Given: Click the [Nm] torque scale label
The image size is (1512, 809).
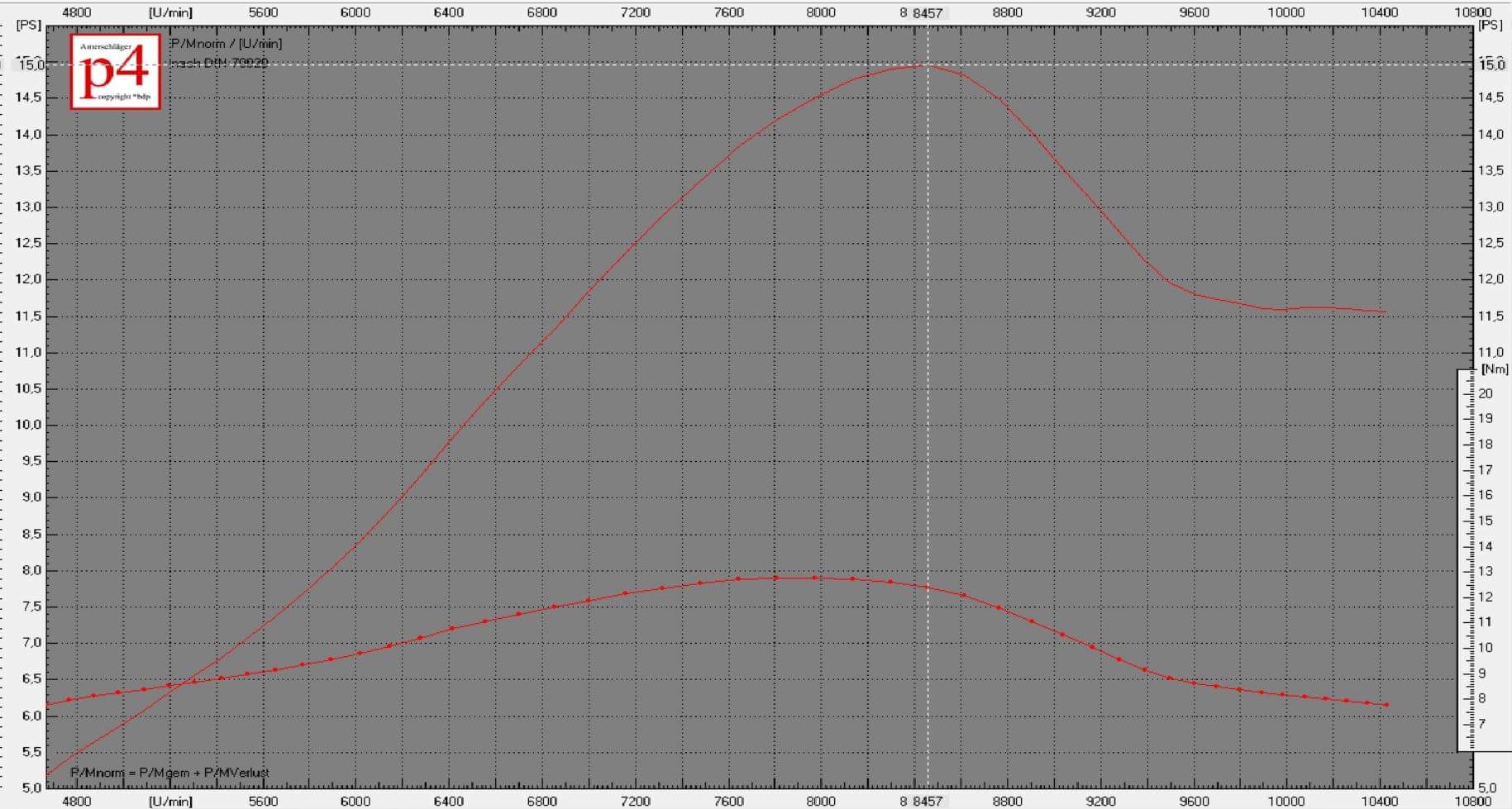Looking at the screenshot, I should (1494, 369).
